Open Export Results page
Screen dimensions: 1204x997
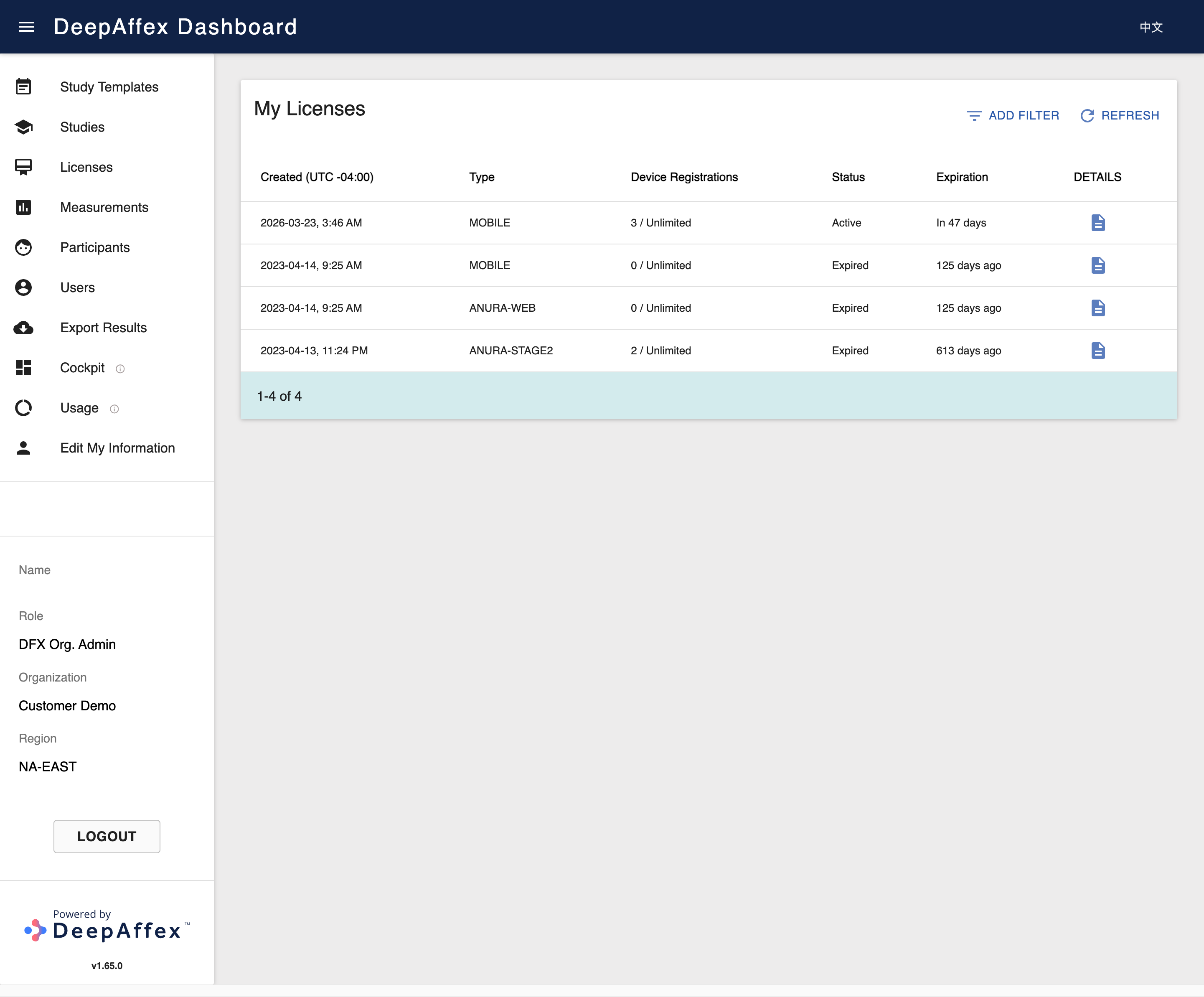pos(103,327)
